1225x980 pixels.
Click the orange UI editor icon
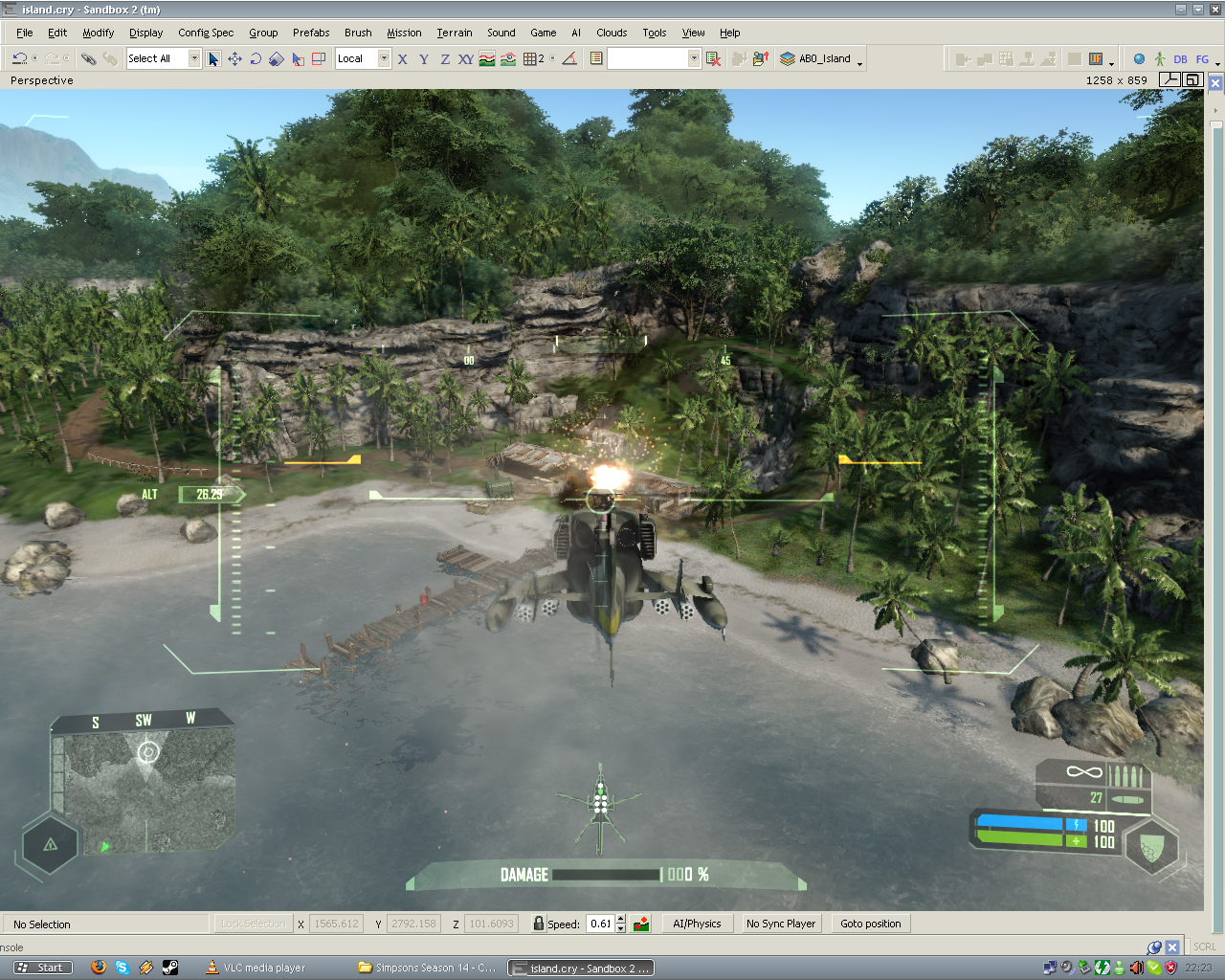pos(1096,58)
